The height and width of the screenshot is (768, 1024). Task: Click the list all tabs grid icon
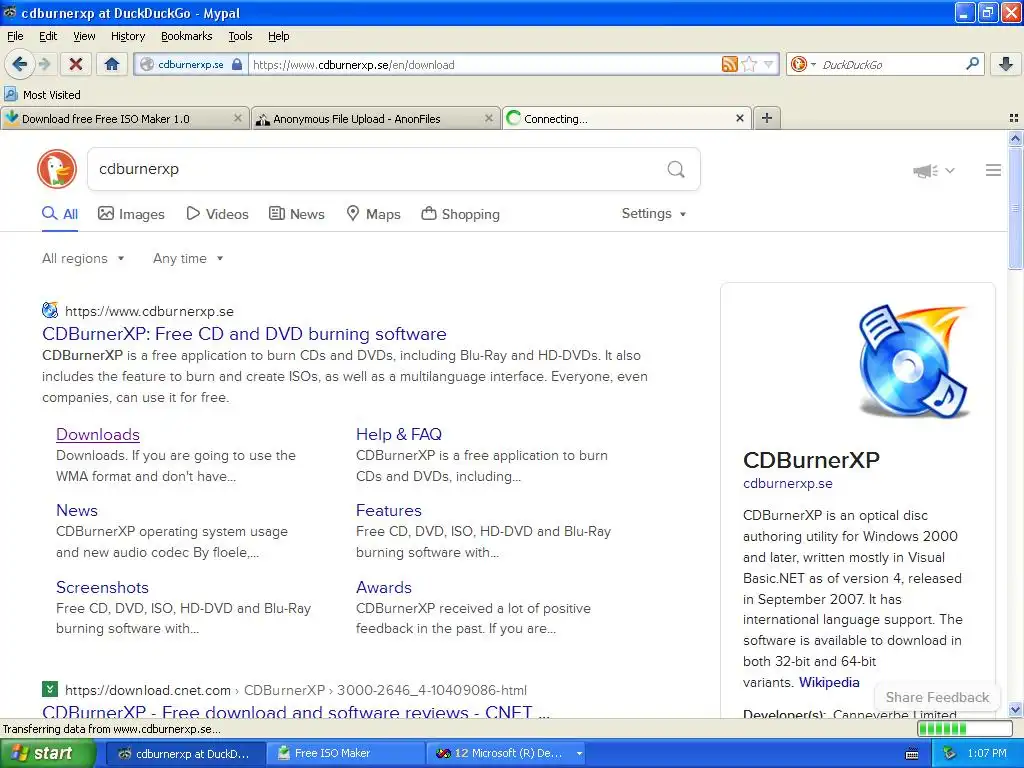(x=1014, y=118)
